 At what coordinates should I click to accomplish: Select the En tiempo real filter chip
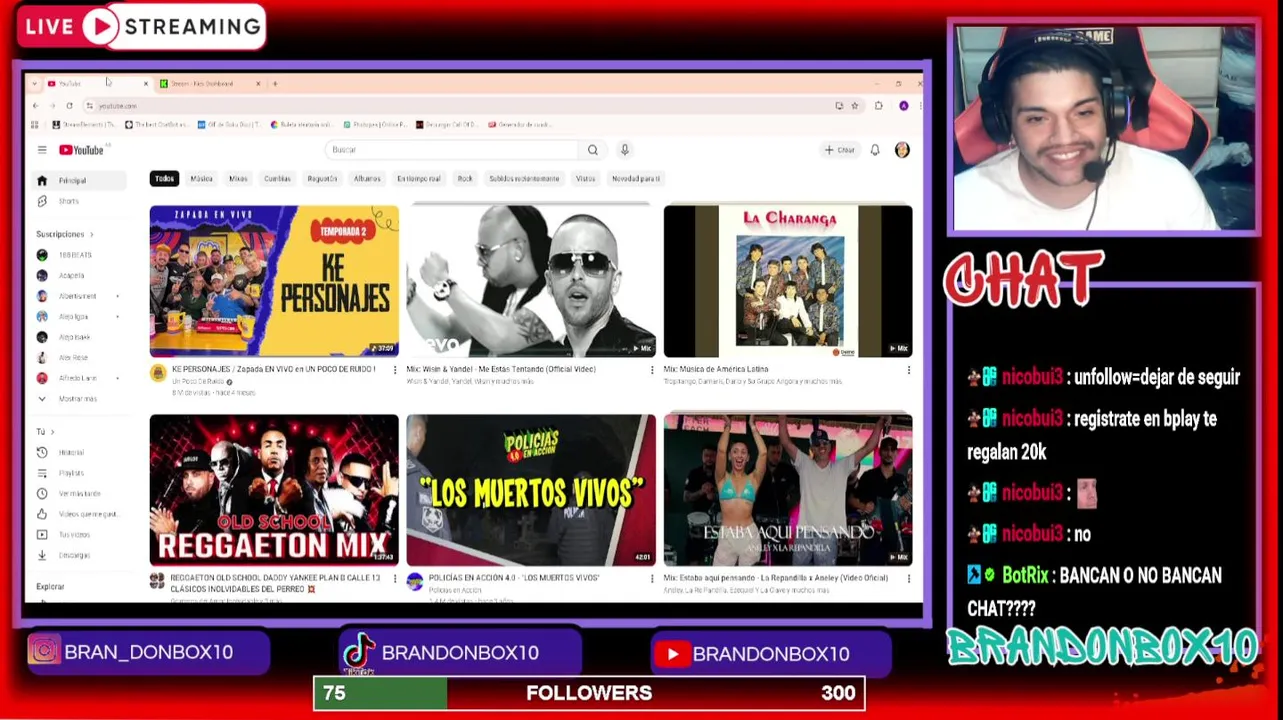coord(419,179)
